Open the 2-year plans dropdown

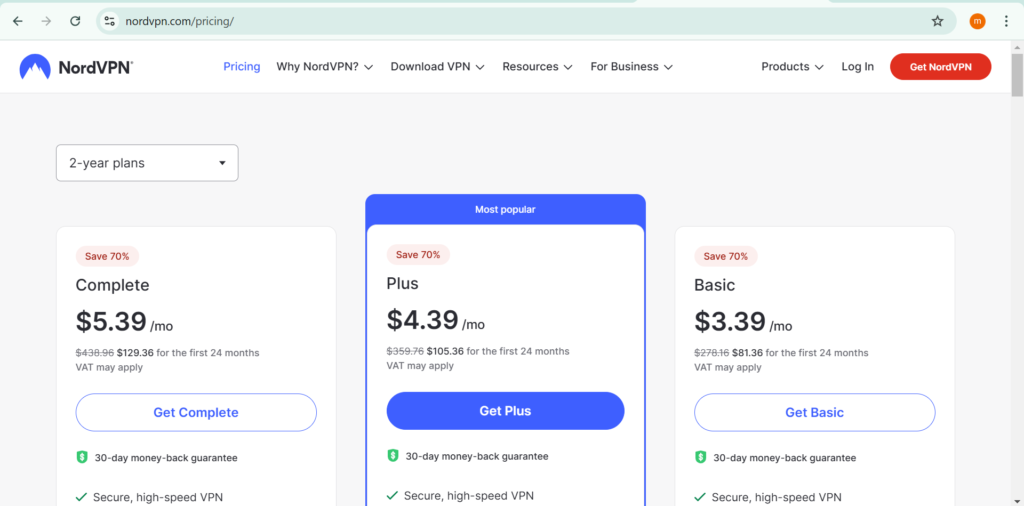coord(147,163)
